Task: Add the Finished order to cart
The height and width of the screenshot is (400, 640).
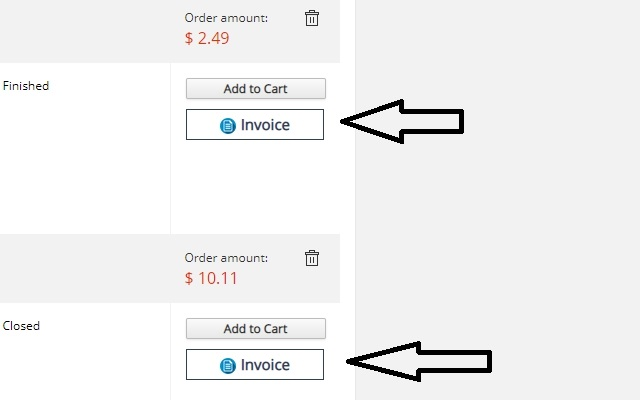Action: [255, 89]
